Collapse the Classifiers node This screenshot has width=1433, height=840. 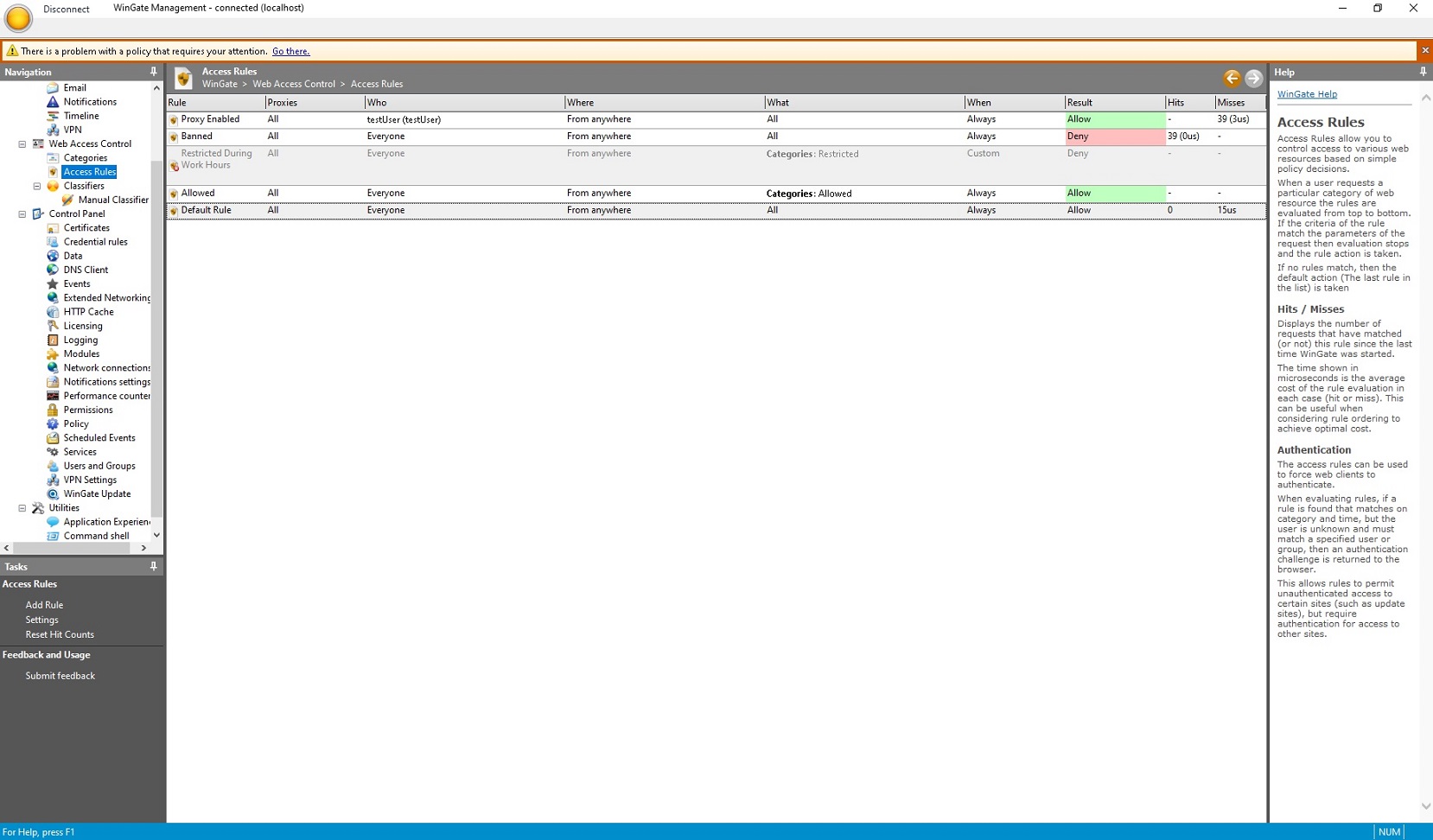(37, 186)
